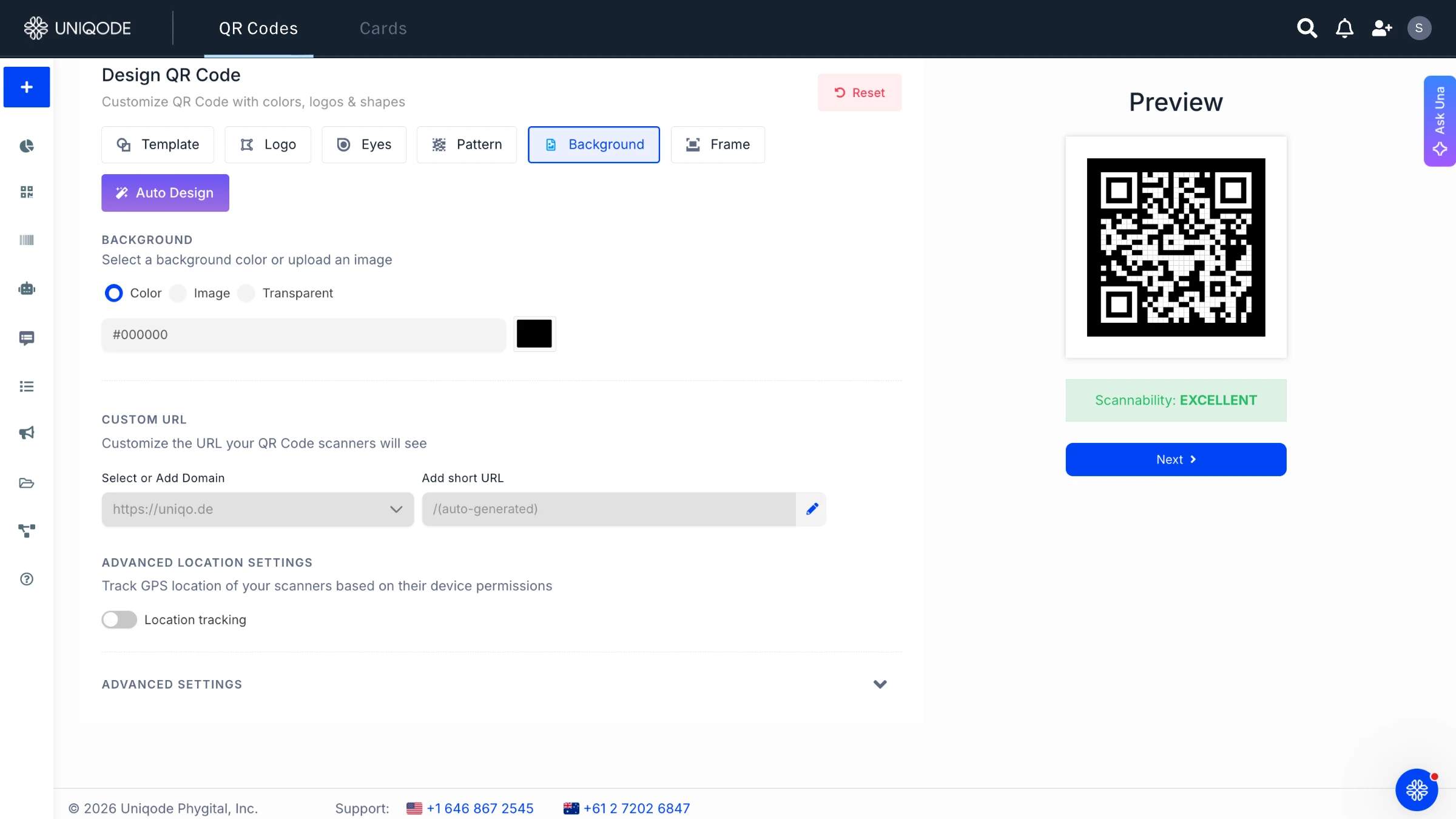Select the Color radio option

click(x=113, y=293)
